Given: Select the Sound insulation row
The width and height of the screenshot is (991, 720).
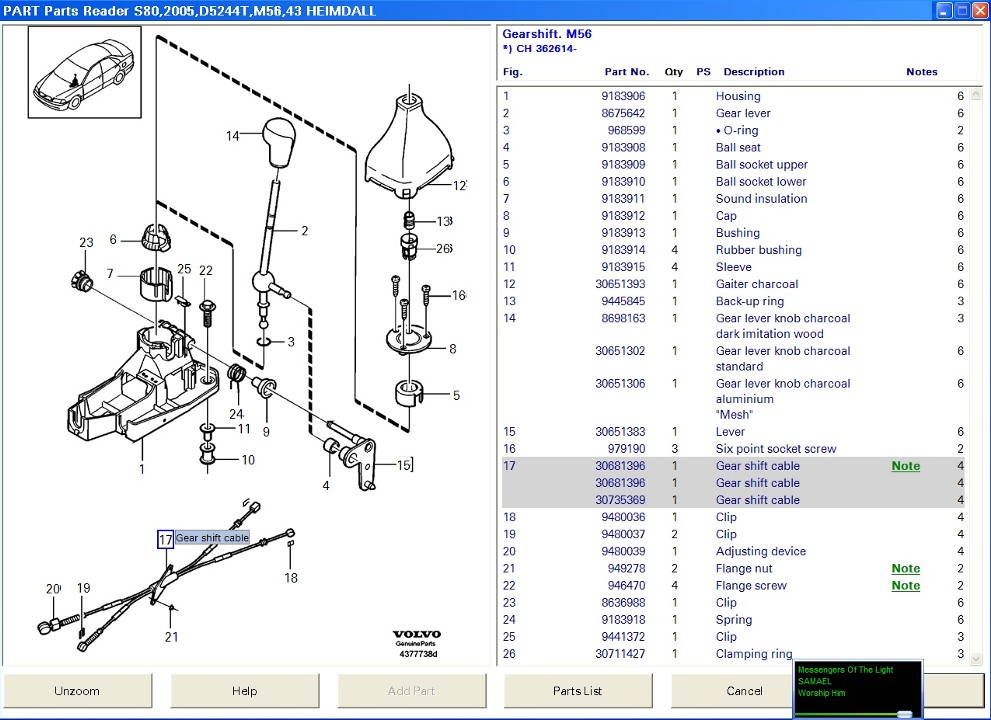Looking at the screenshot, I should [x=733, y=198].
